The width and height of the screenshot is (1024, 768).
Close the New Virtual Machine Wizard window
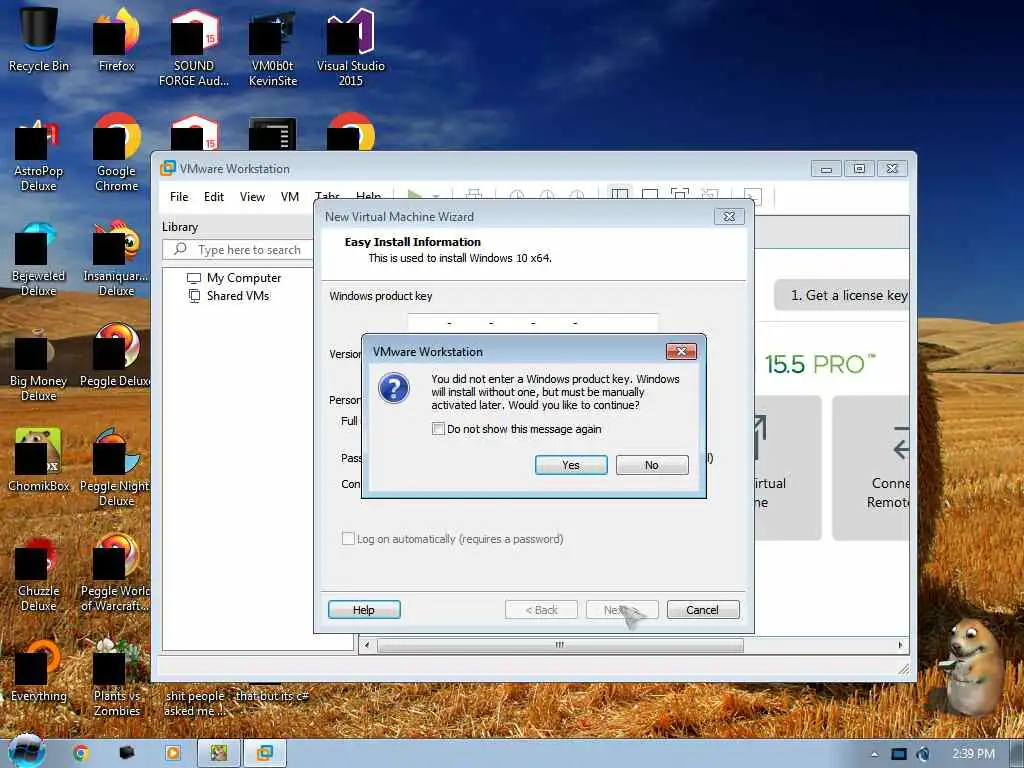point(729,216)
